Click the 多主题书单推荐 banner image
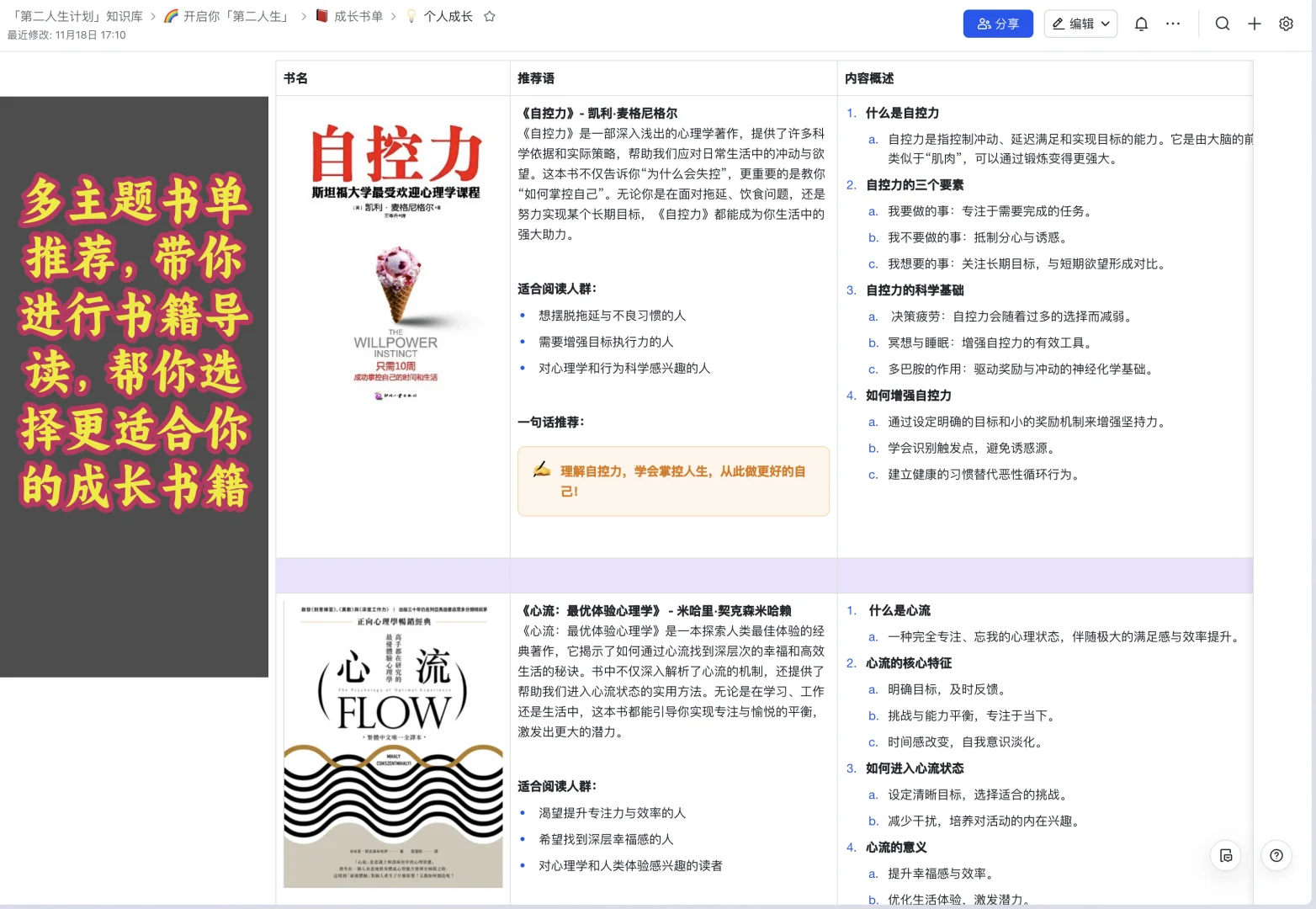The height and width of the screenshot is (909, 1316). 134,386
